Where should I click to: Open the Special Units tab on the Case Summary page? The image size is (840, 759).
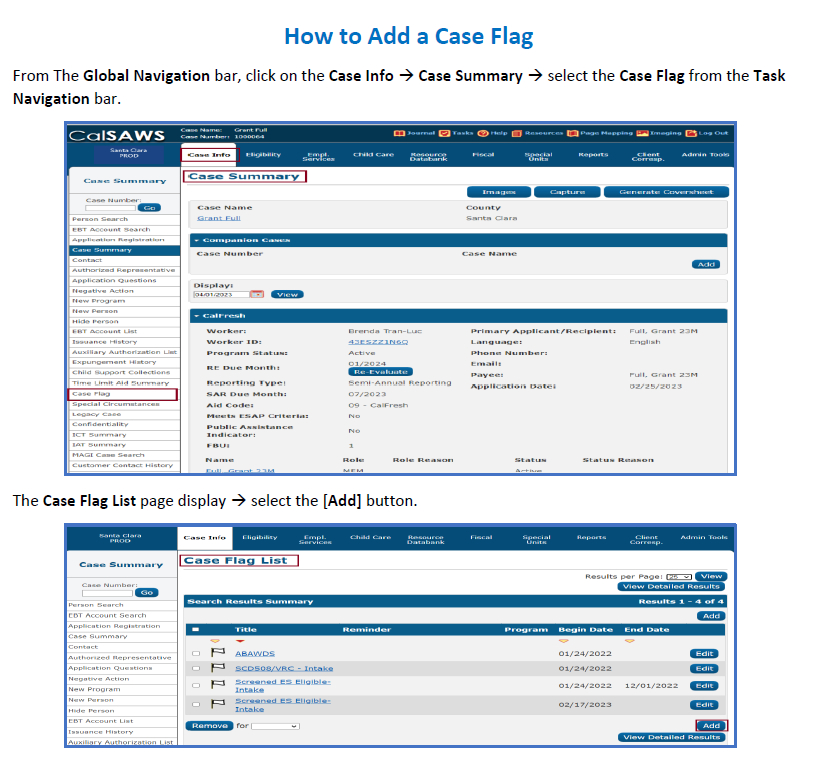click(538, 156)
